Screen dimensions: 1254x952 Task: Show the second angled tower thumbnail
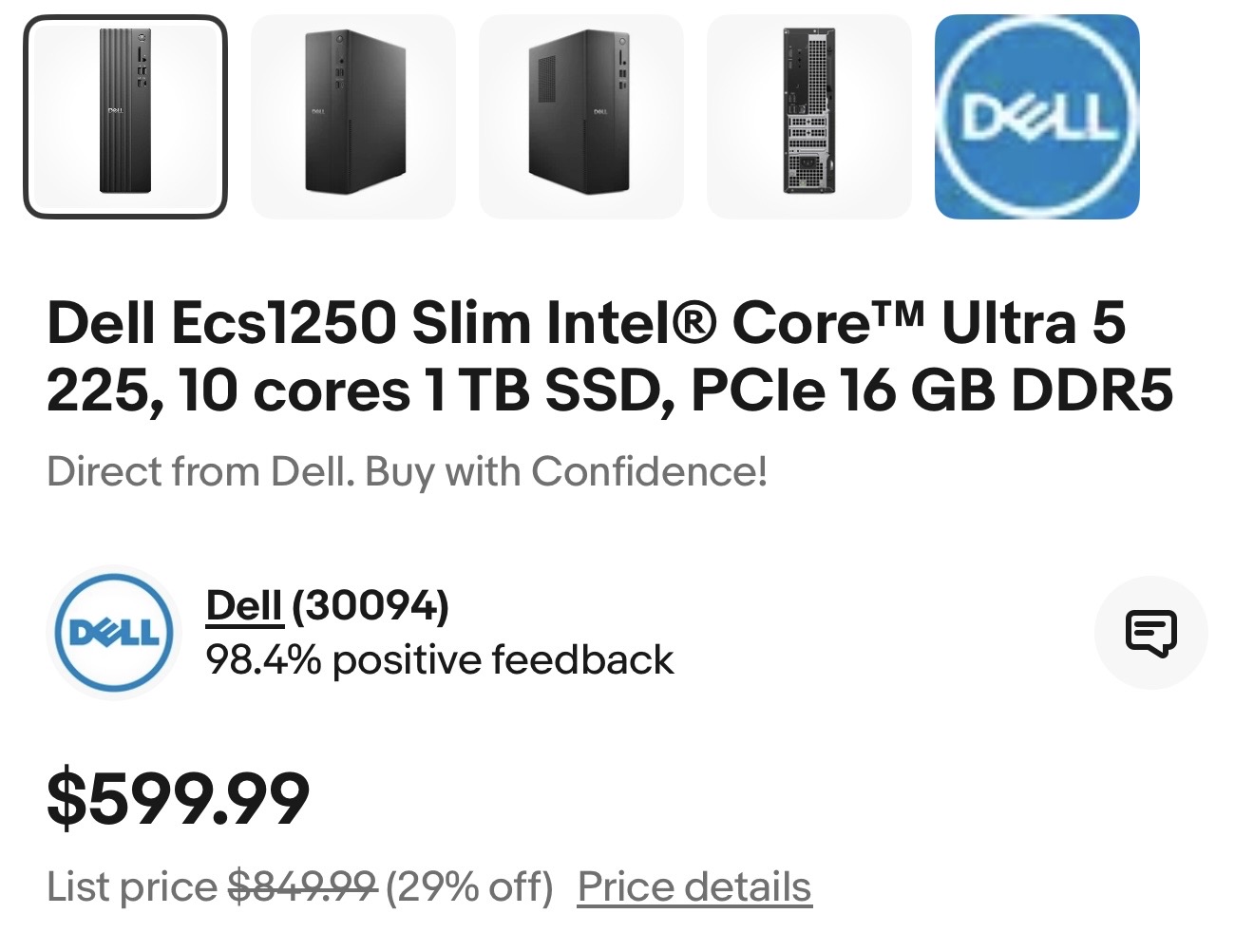pyautogui.click(x=353, y=117)
